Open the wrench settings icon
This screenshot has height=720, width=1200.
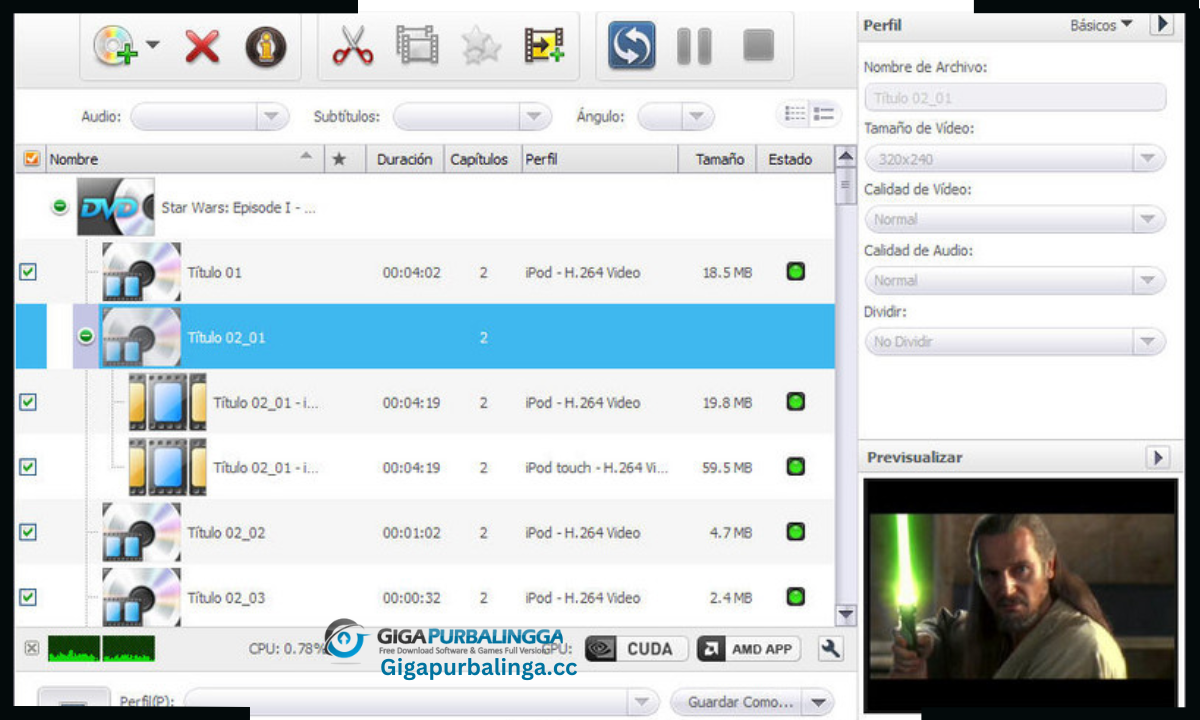click(x=830, y=649)
